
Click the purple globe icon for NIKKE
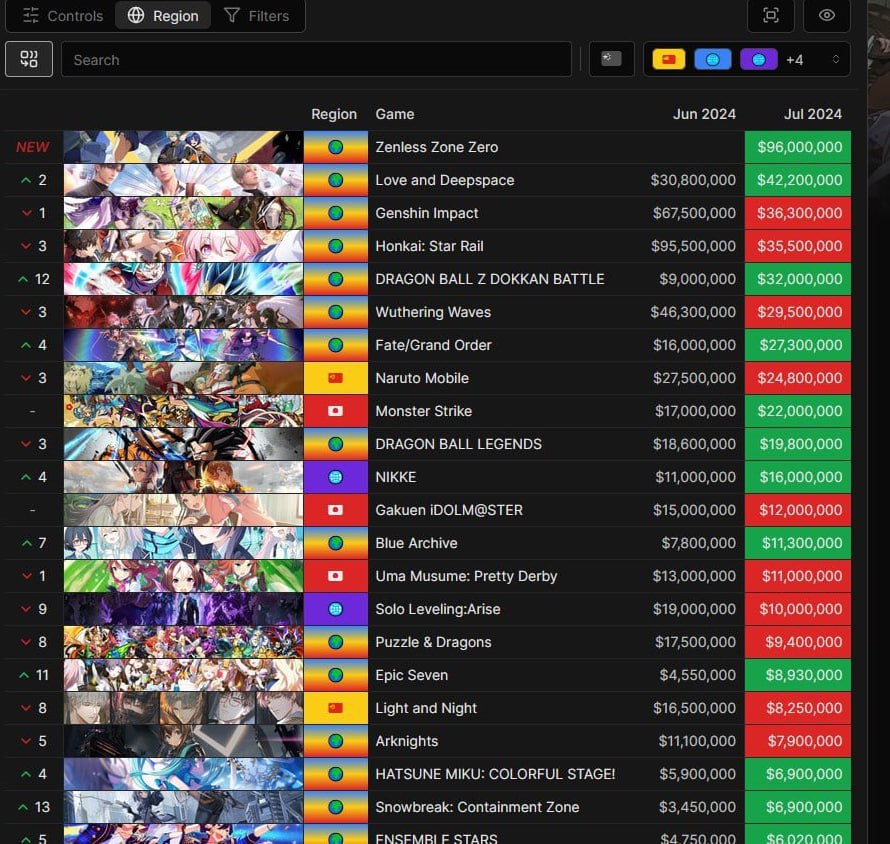click(335, 477)
